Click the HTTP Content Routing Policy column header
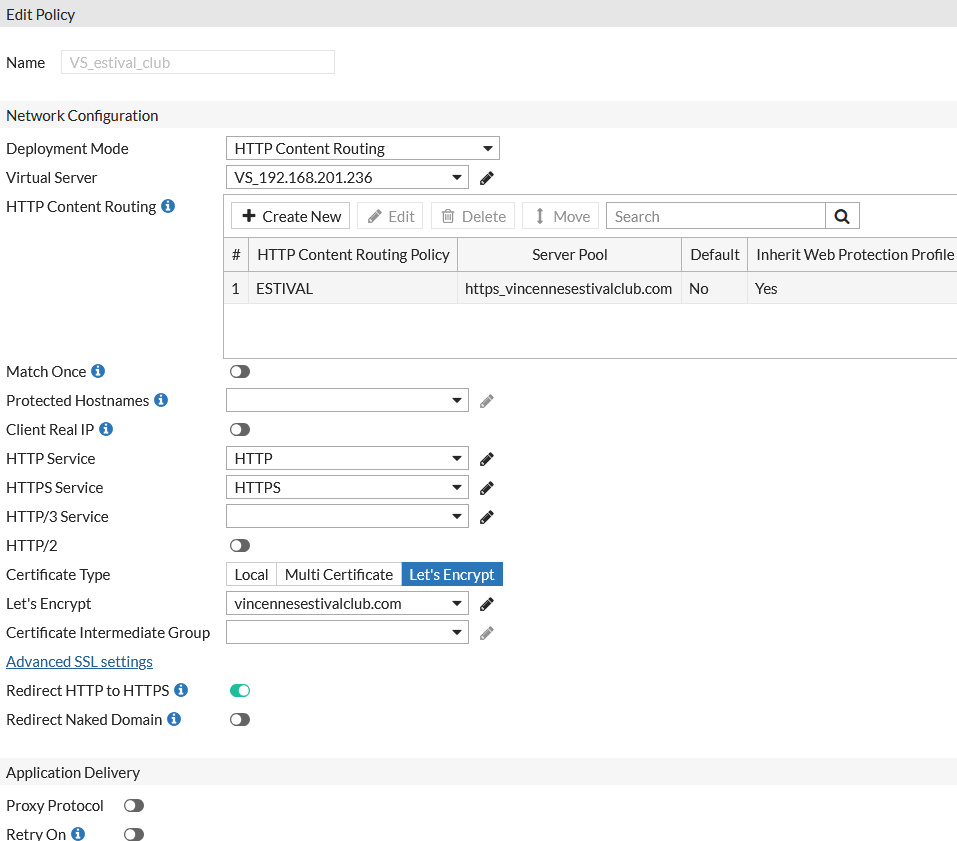 [x=353, y=254]
